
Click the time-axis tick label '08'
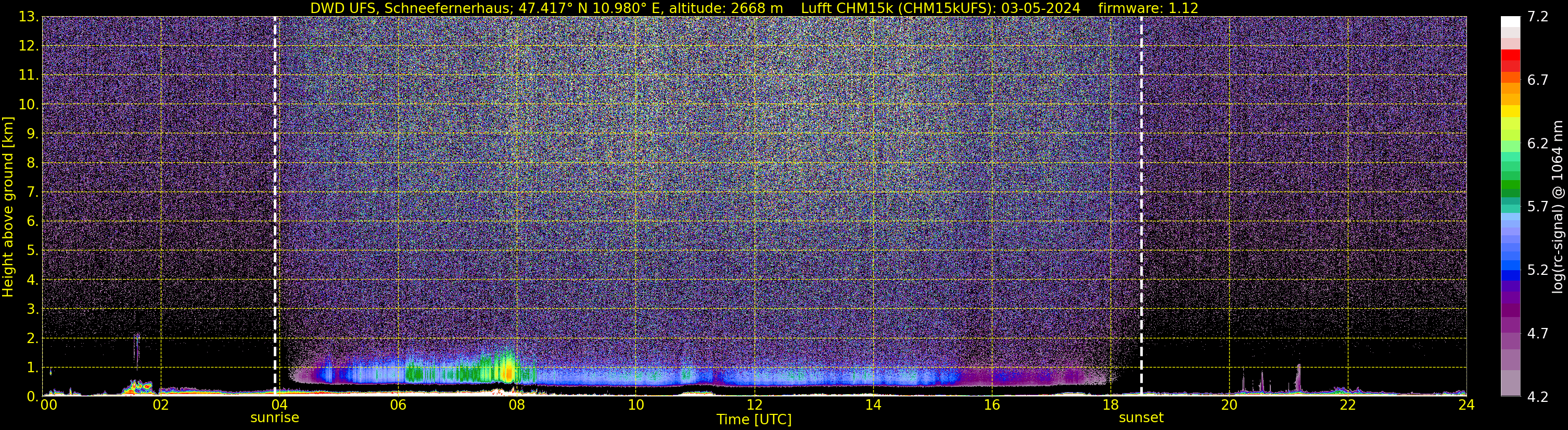pos(516,405)
